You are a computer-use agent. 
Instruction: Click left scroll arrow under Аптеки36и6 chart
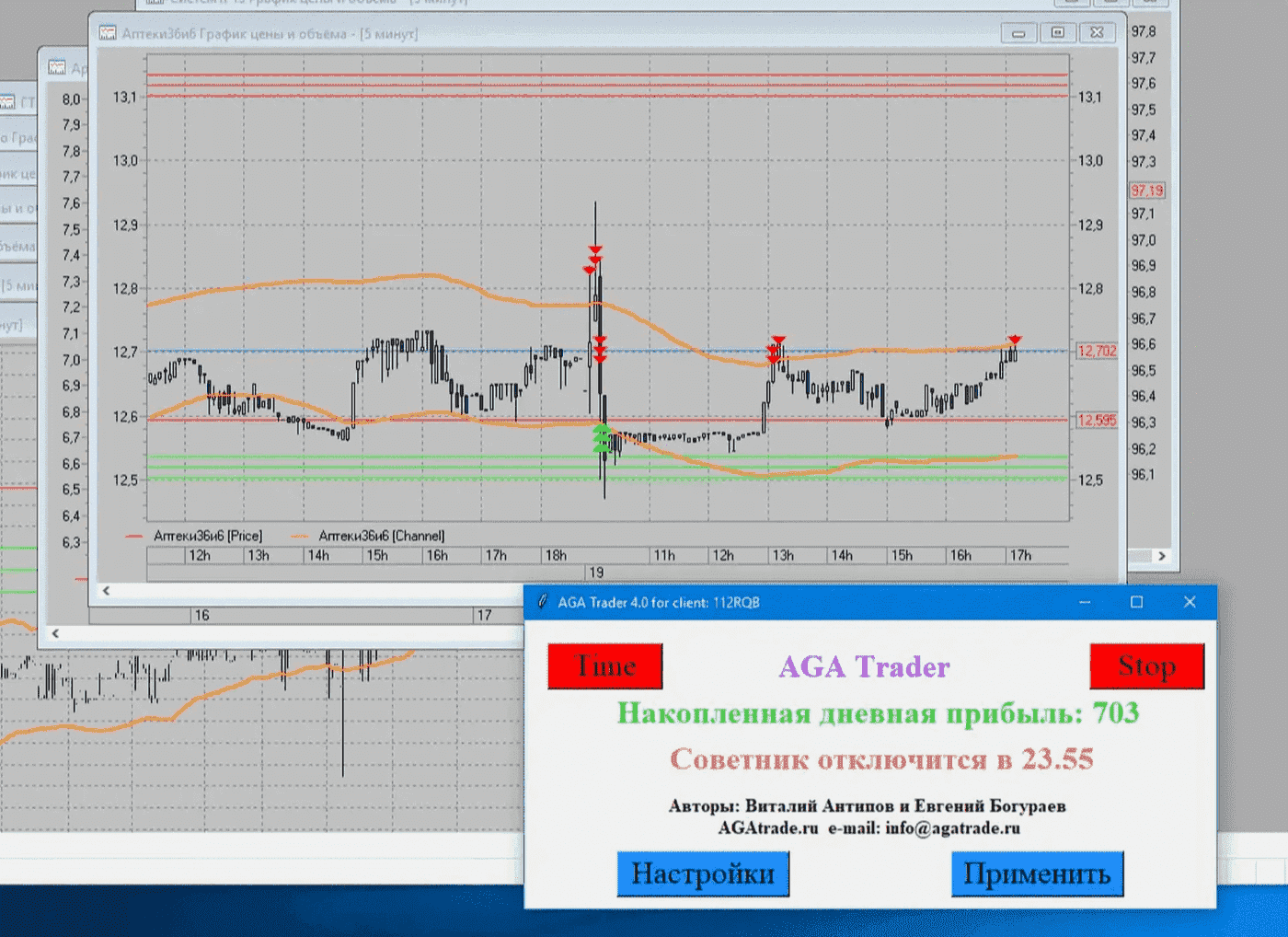106,591
